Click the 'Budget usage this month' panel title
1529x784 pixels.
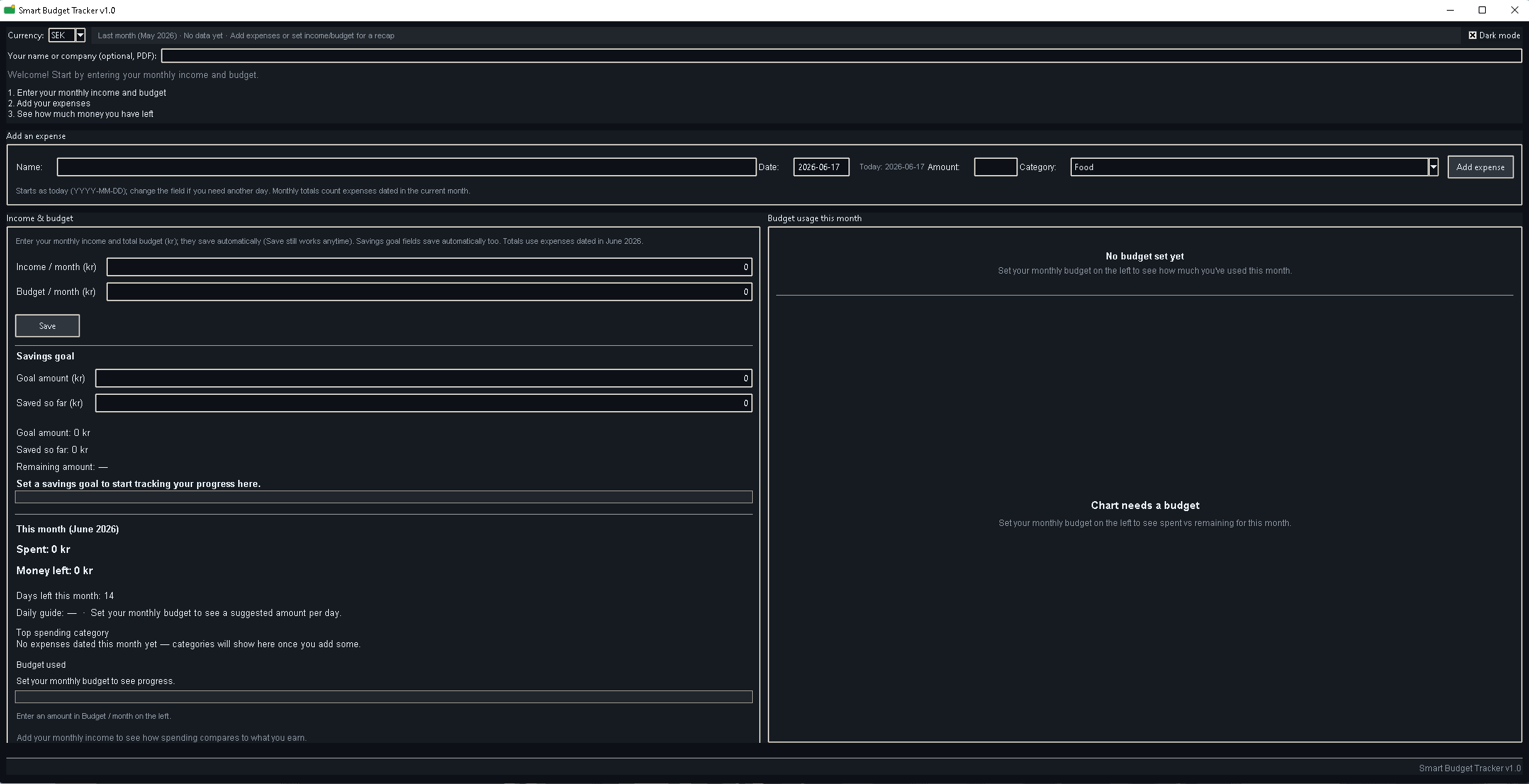(x=814, y=218)
